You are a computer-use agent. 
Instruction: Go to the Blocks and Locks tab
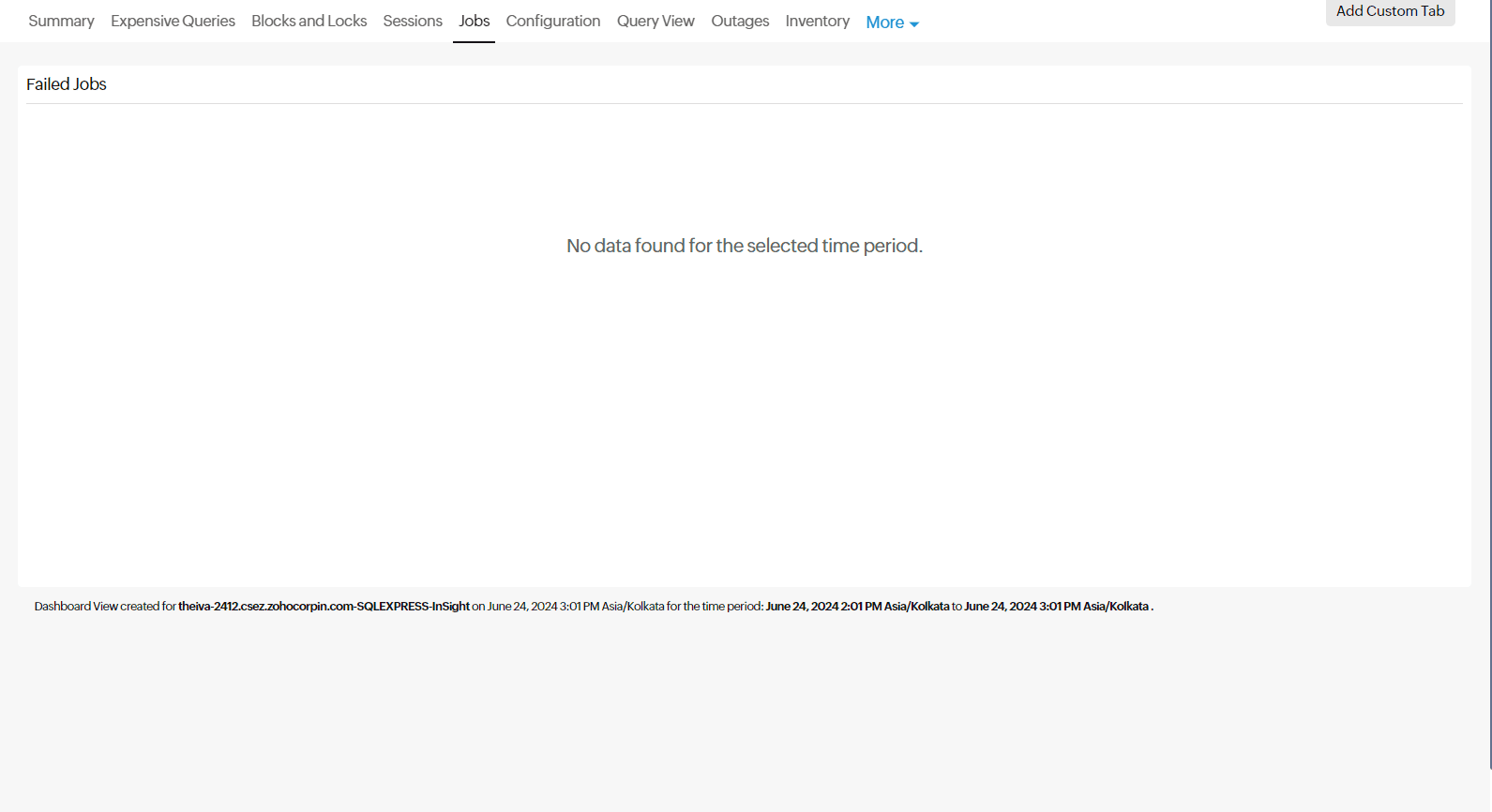309,21
